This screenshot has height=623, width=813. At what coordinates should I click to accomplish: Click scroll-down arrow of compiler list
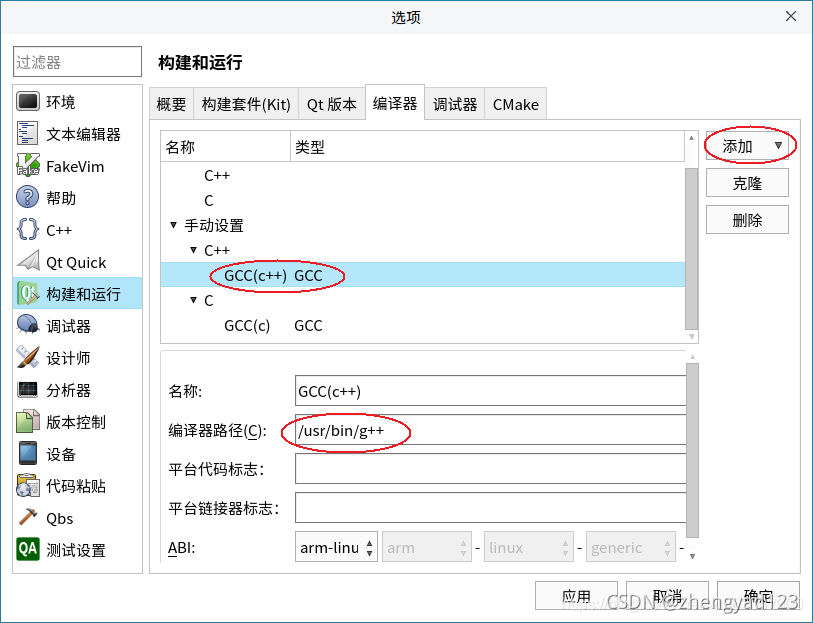pos(691,336)
